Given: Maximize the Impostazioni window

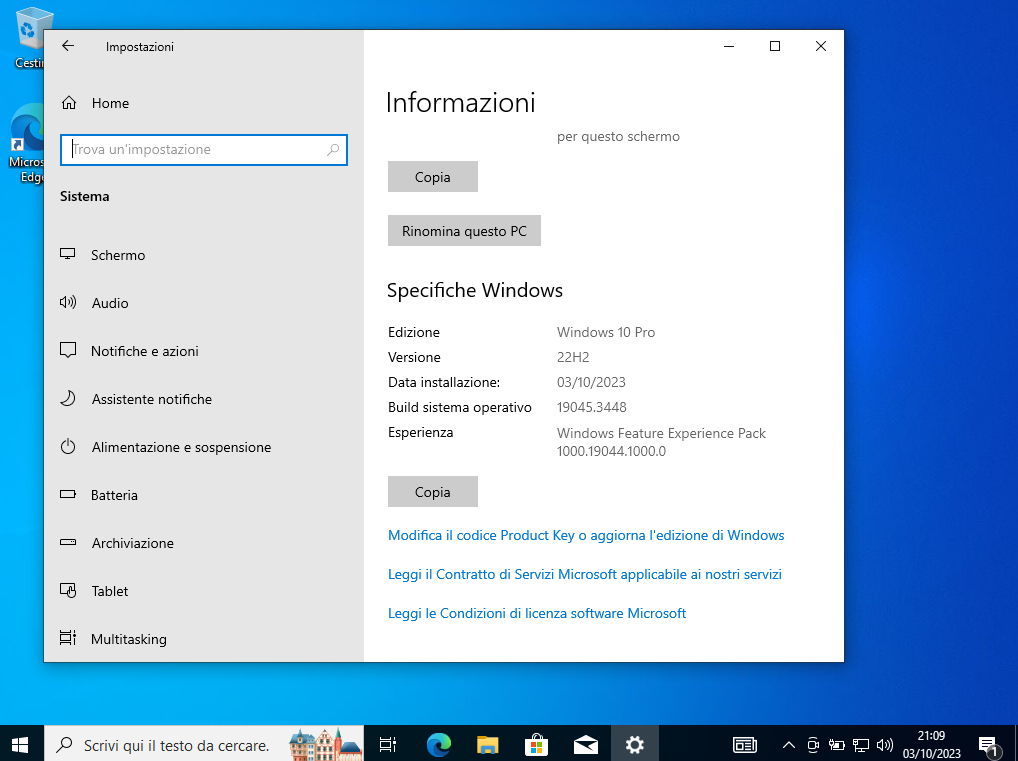Looking at the screenshot, I should coord(775,46).
